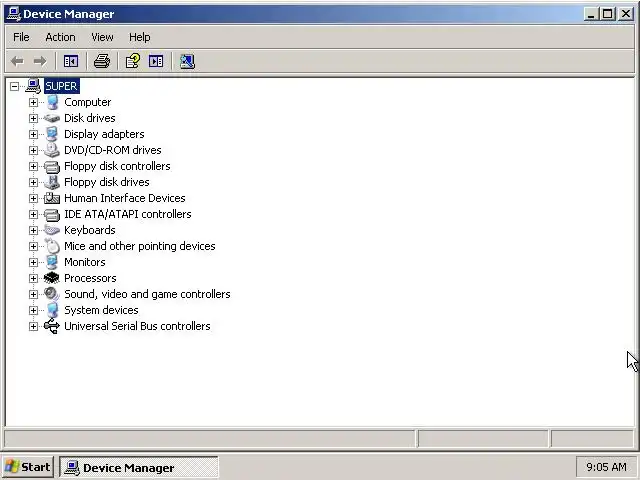The width and height of the screenshot is (640, 480).
Task: Select the Computer label
Action: tap(87, 102)
